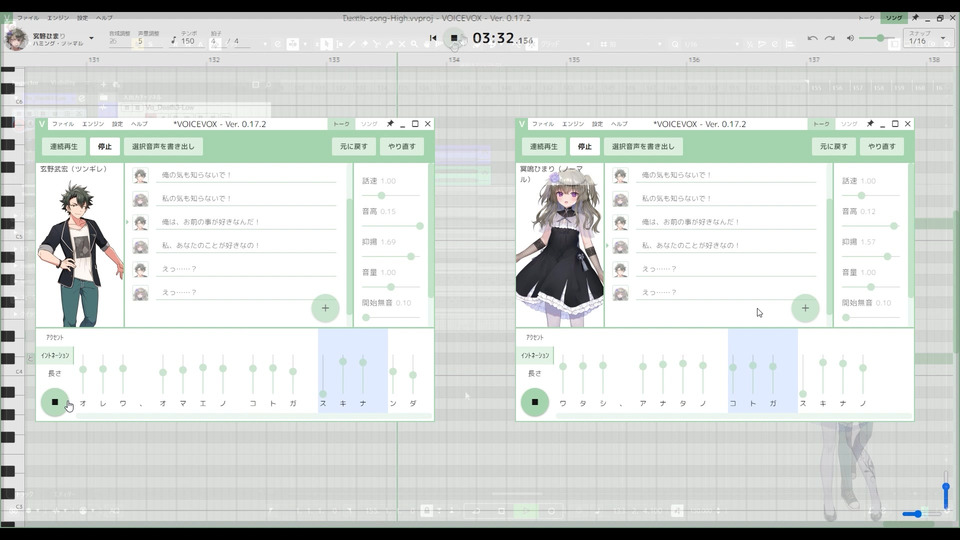
Task: Adjust 話速 slider in left VOICEVOX window
Action: [391, 195]
